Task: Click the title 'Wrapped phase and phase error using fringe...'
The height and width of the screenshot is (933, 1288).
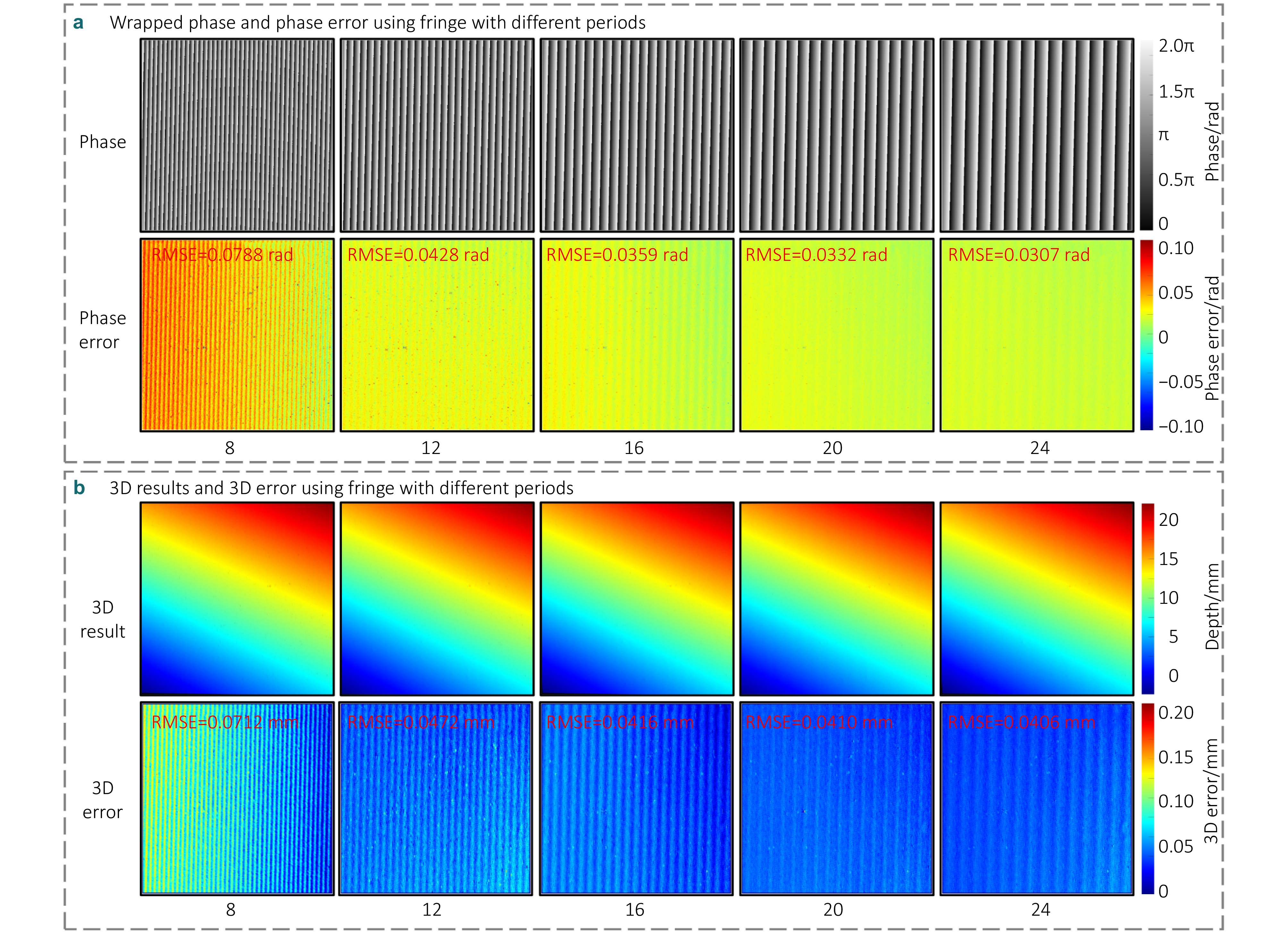Action: click(x=378, y=23)
